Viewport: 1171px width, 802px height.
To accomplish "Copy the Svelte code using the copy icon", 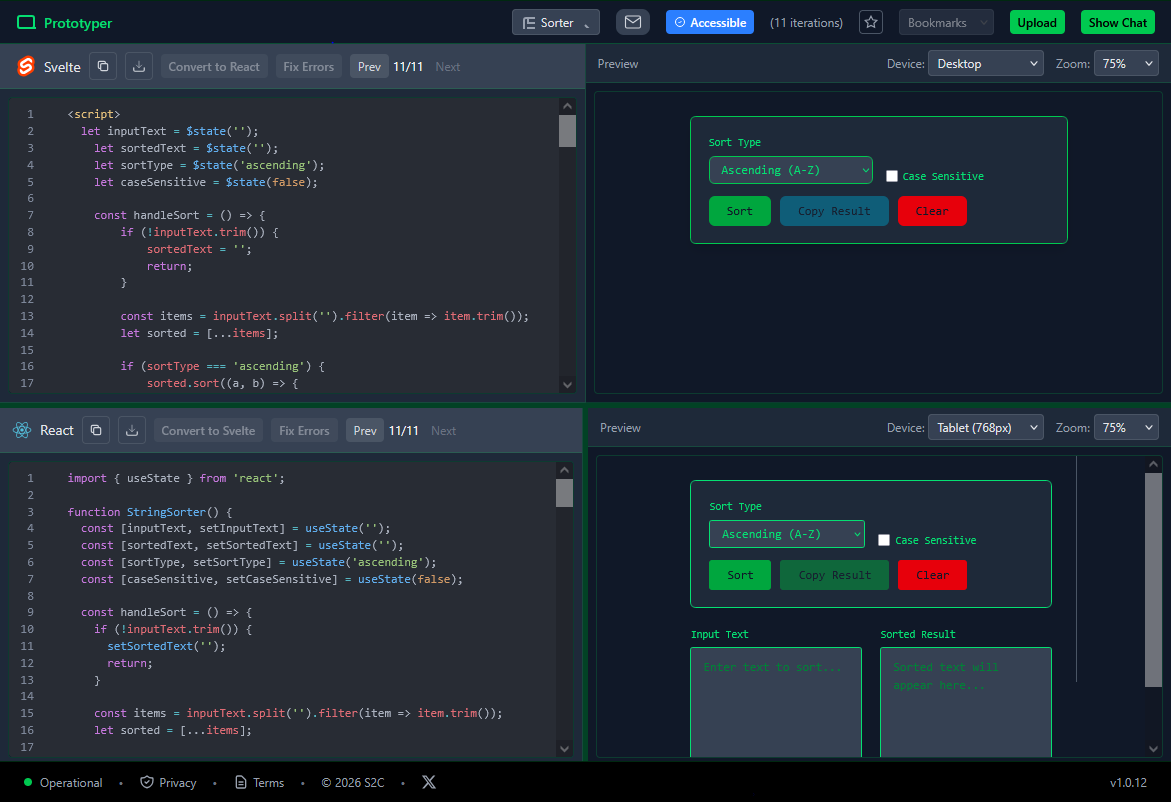I will click(x=103, y=65).
